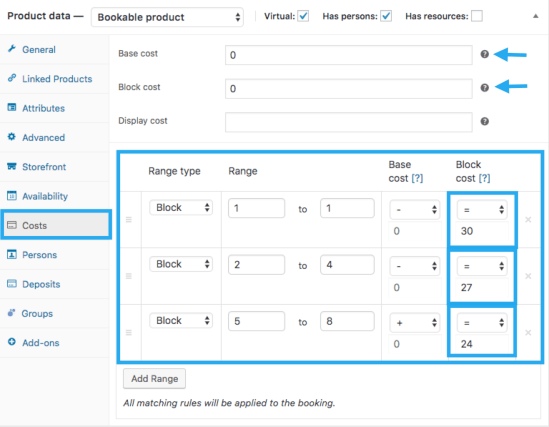This screenshot has height=427, width=549.
Task: Click the Base cost help question icon
Action: click(484, 54)
